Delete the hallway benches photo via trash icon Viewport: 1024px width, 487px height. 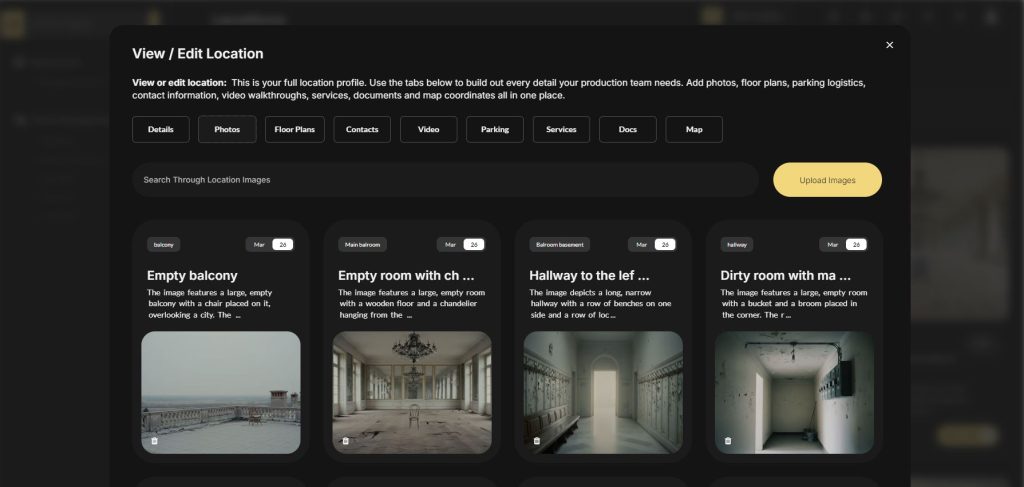tap(537, 441)
